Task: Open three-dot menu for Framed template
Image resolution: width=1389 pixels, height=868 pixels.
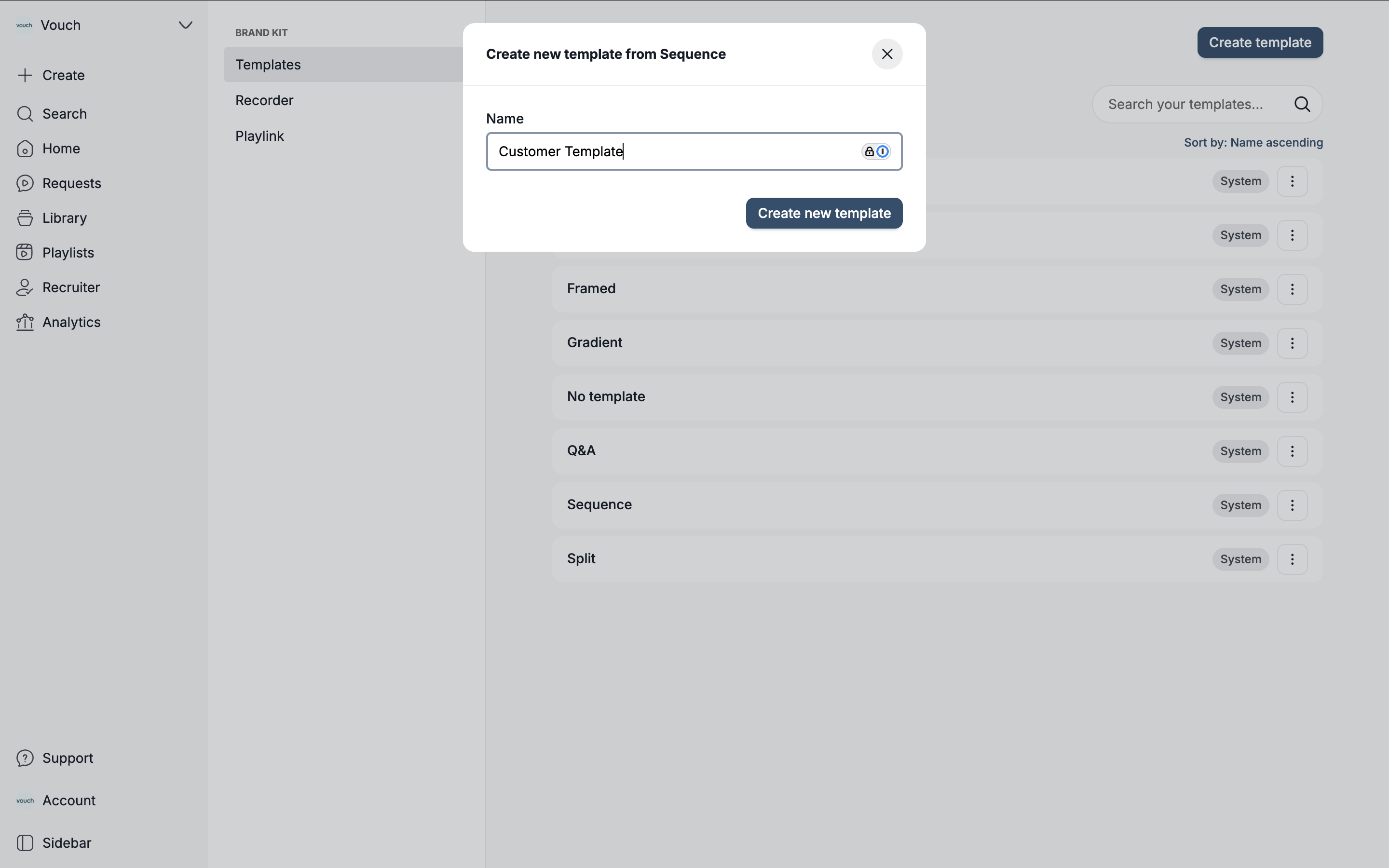Action: coord(1292,289)
